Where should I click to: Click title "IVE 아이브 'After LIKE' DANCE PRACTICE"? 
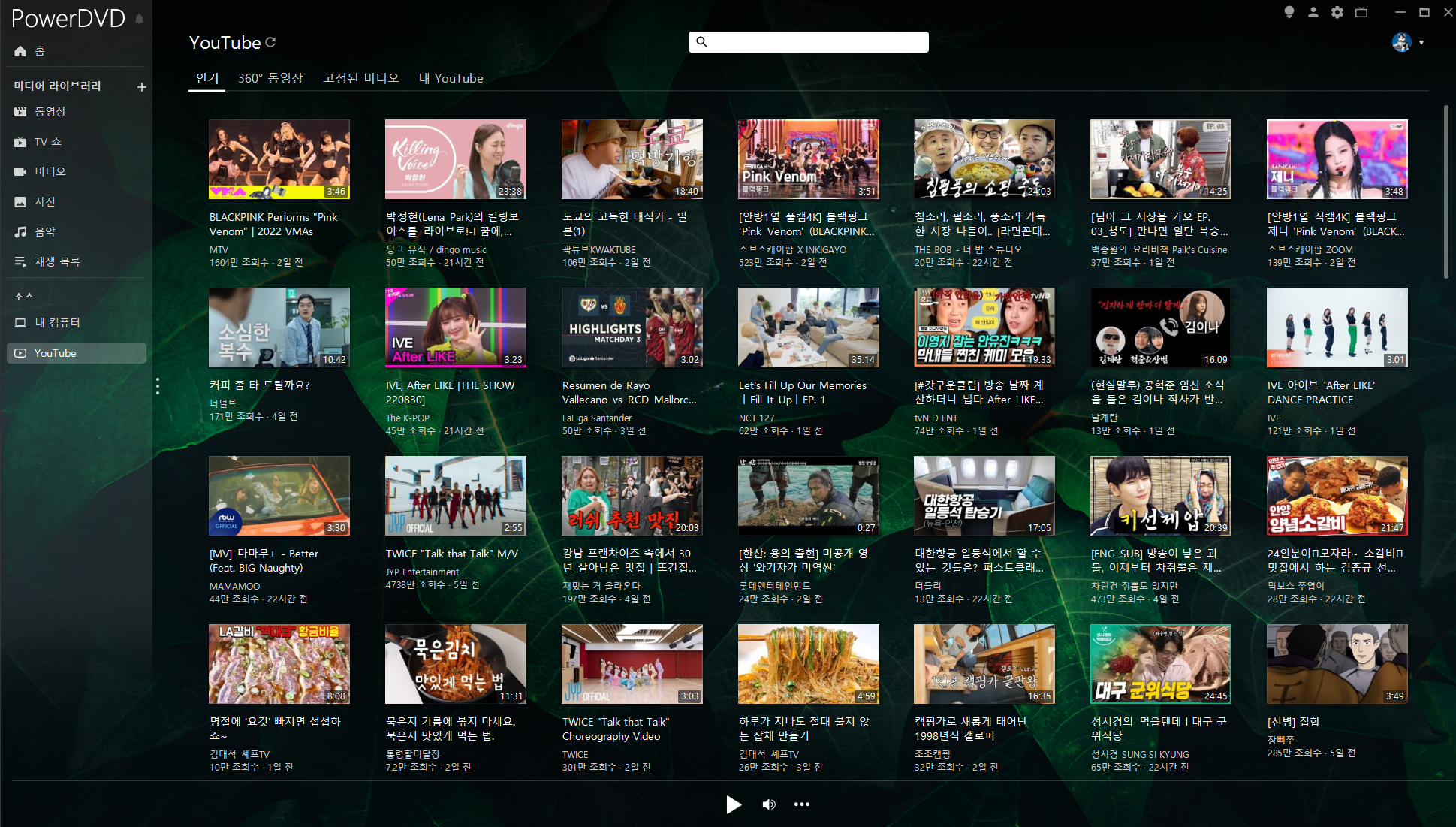point(1321,393)
